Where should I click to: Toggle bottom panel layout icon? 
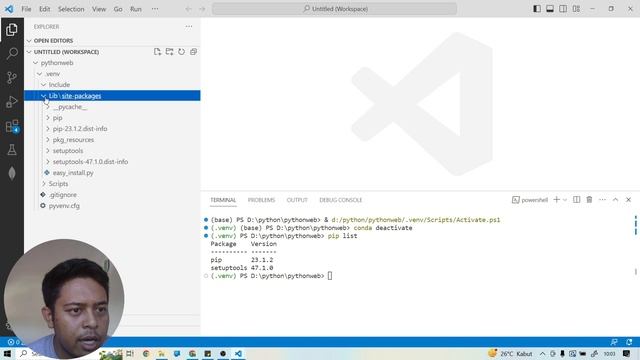(550, 9)
